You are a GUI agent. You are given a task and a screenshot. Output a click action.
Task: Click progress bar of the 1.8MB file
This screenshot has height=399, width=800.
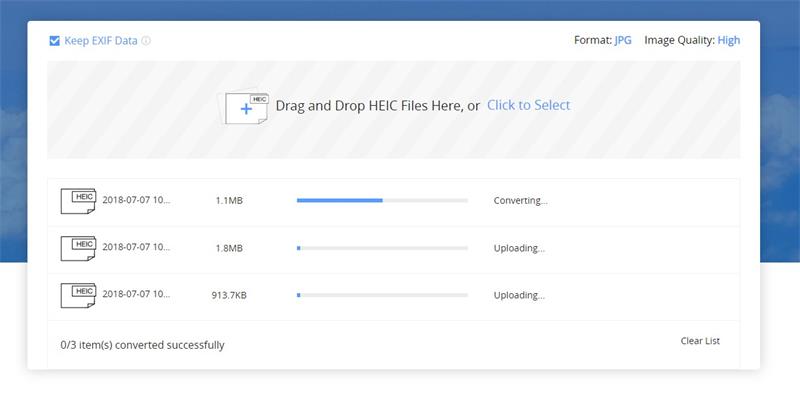point(382,248)
